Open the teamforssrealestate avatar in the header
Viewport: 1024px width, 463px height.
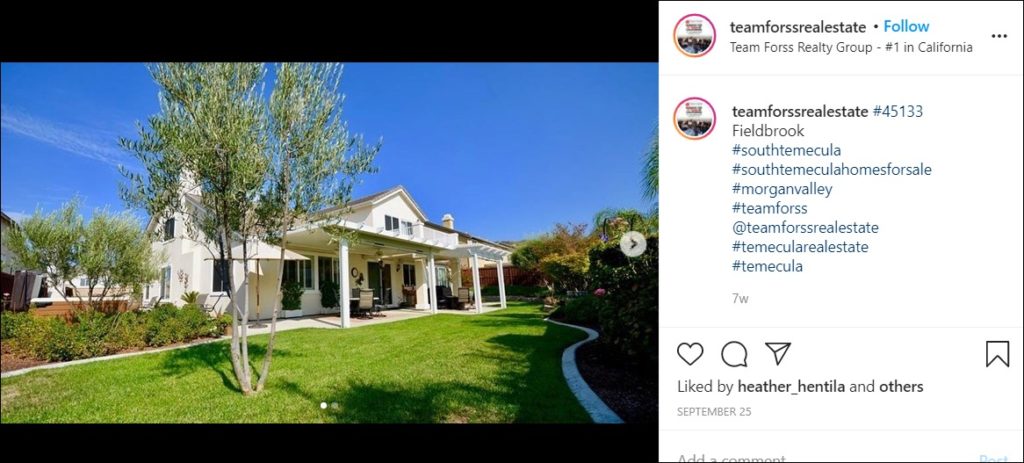[695, 36]
